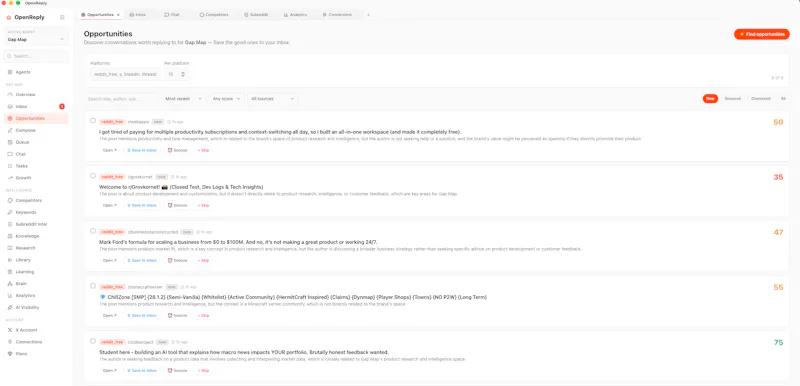This screenshot has height=386, width=800.
Task: Click the OpenReply logo icon
Action: 9,17
